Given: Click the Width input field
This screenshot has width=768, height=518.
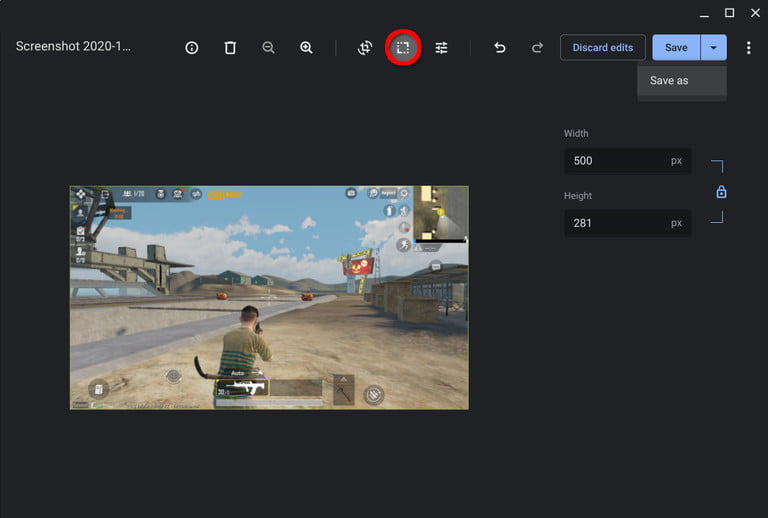Looking at the screenshot, I should tap(627, 161).
